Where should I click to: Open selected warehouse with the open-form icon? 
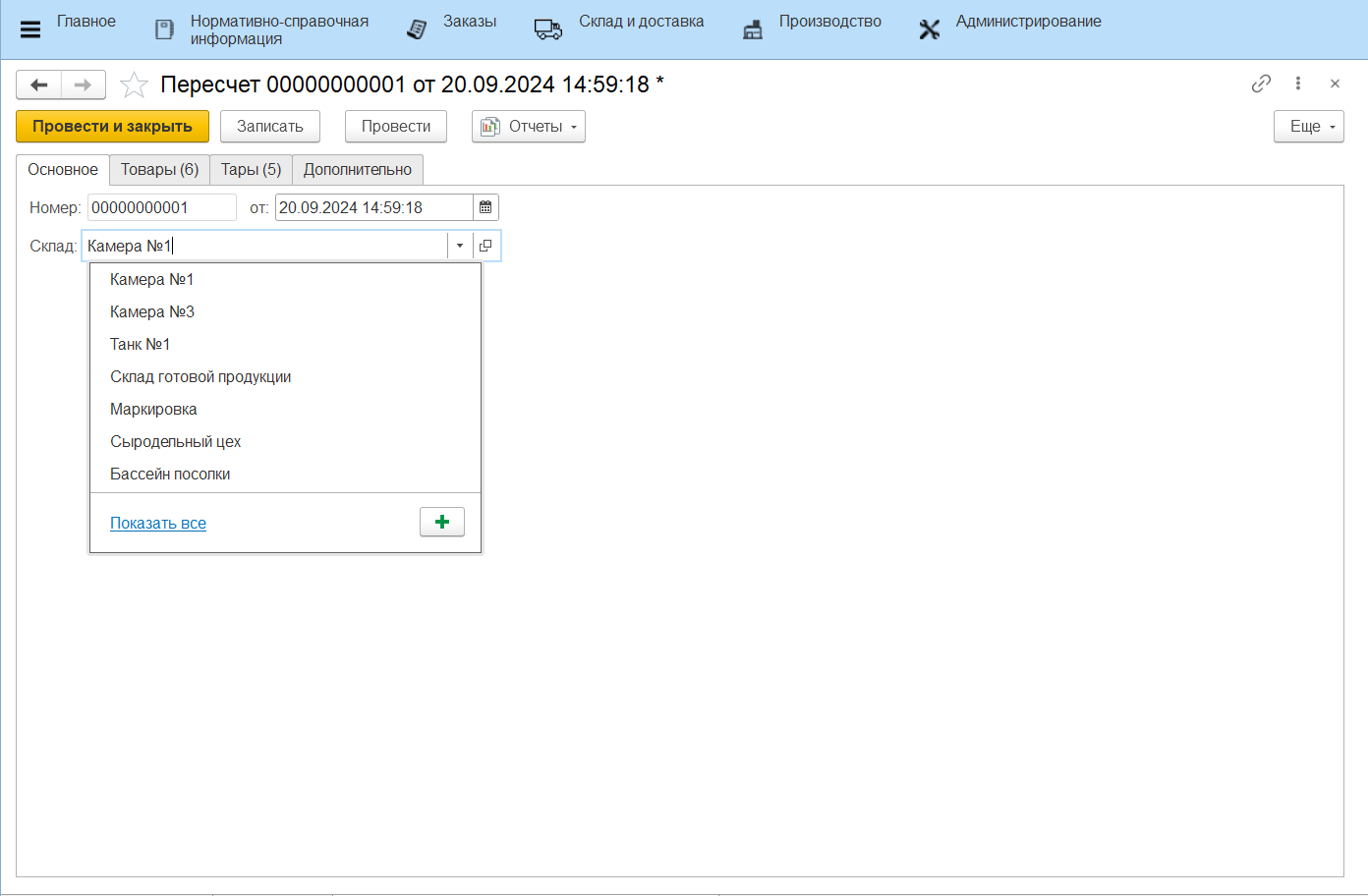point(485,246)
